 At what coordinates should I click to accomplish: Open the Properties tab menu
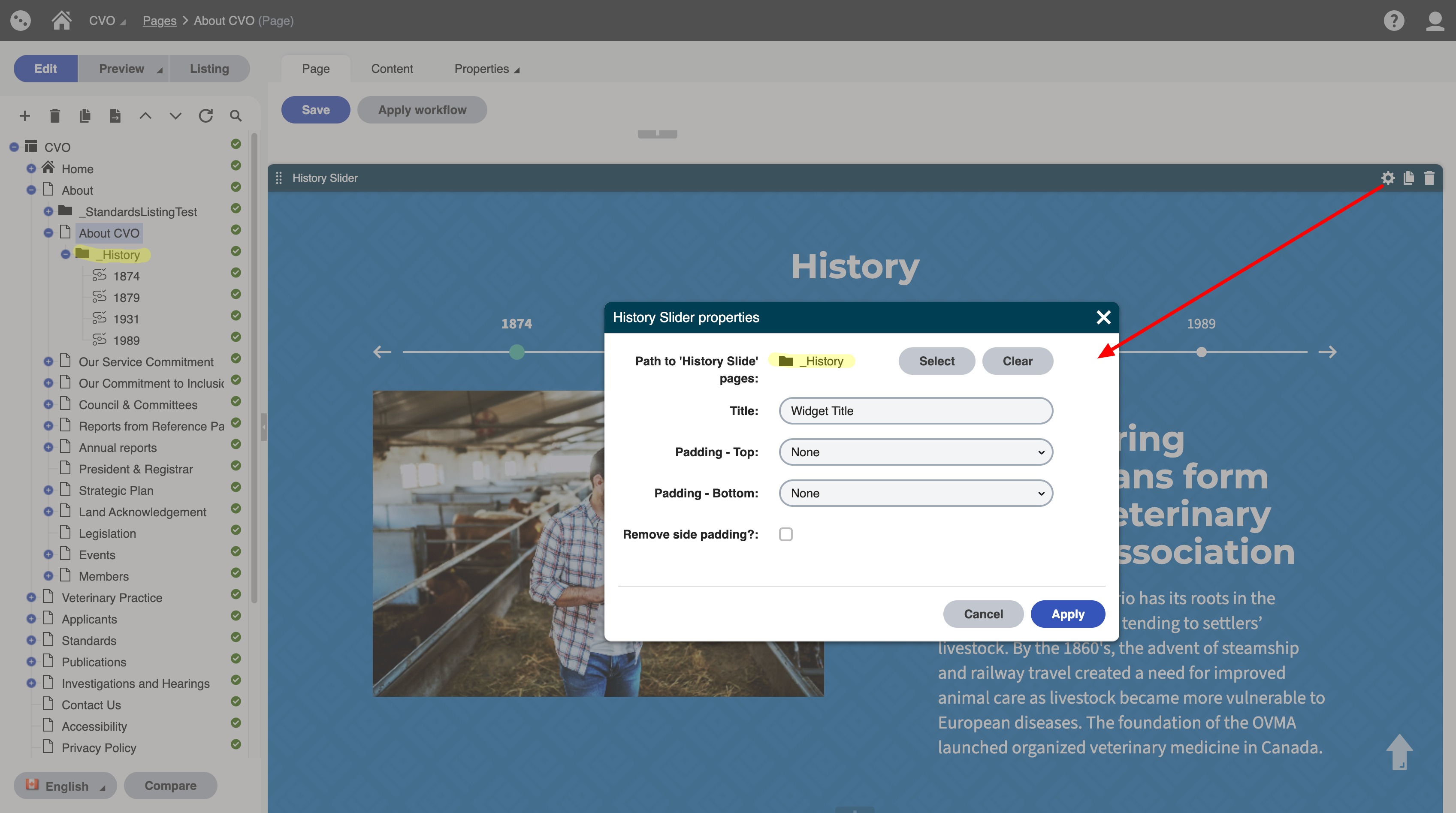pos(486,69)
